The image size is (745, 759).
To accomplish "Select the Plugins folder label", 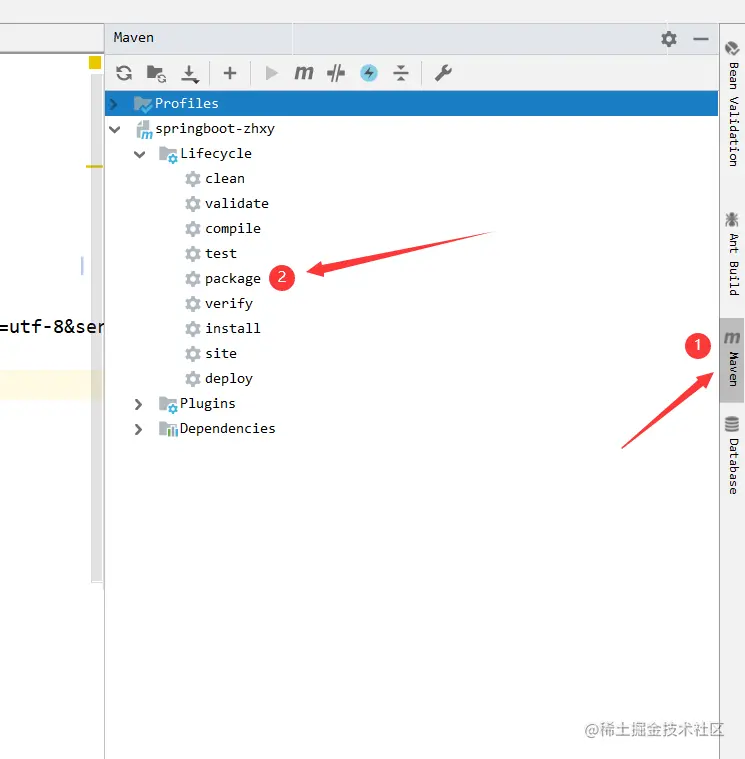I will pos(208,404).
